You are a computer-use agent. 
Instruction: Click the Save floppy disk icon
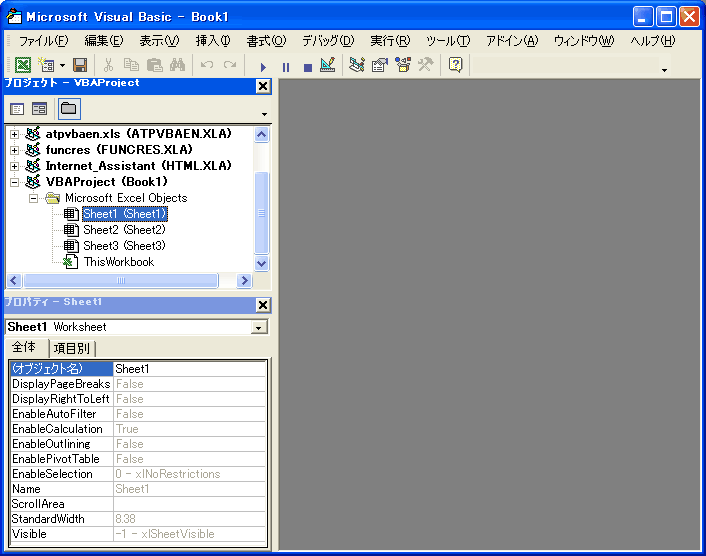click(x=80, y=65)
